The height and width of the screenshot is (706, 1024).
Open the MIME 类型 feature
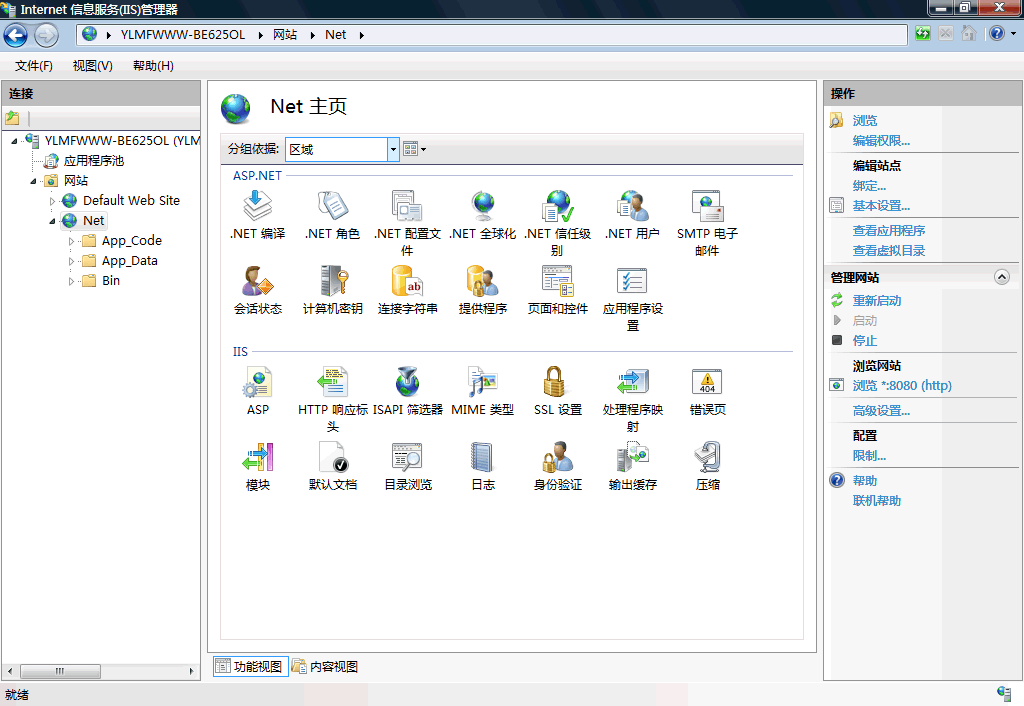tap(483, 391)
